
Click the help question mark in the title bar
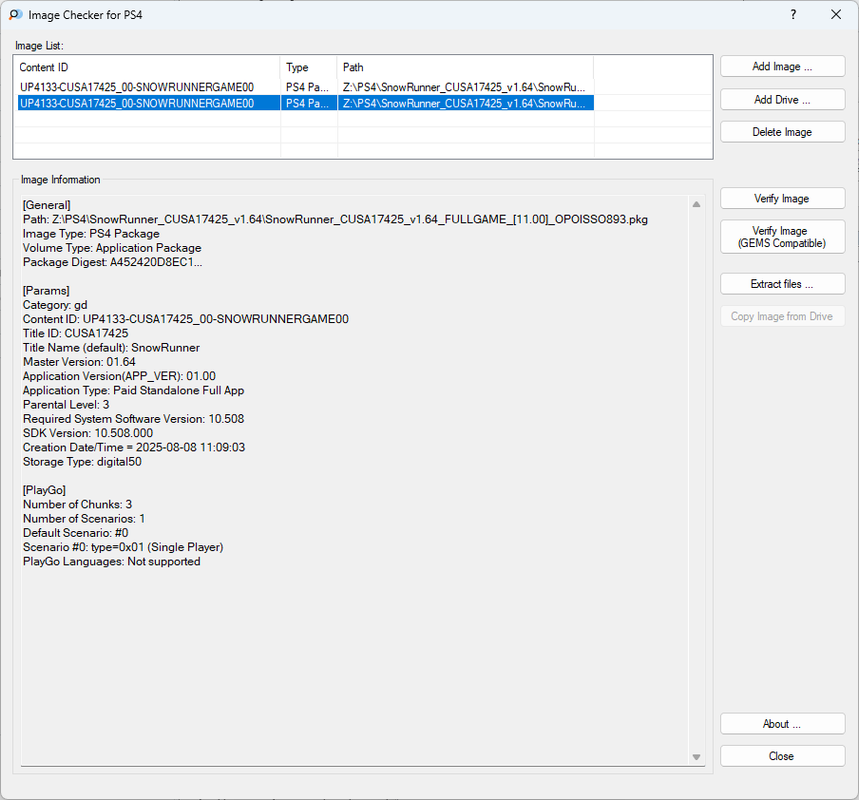click(793, 15)
